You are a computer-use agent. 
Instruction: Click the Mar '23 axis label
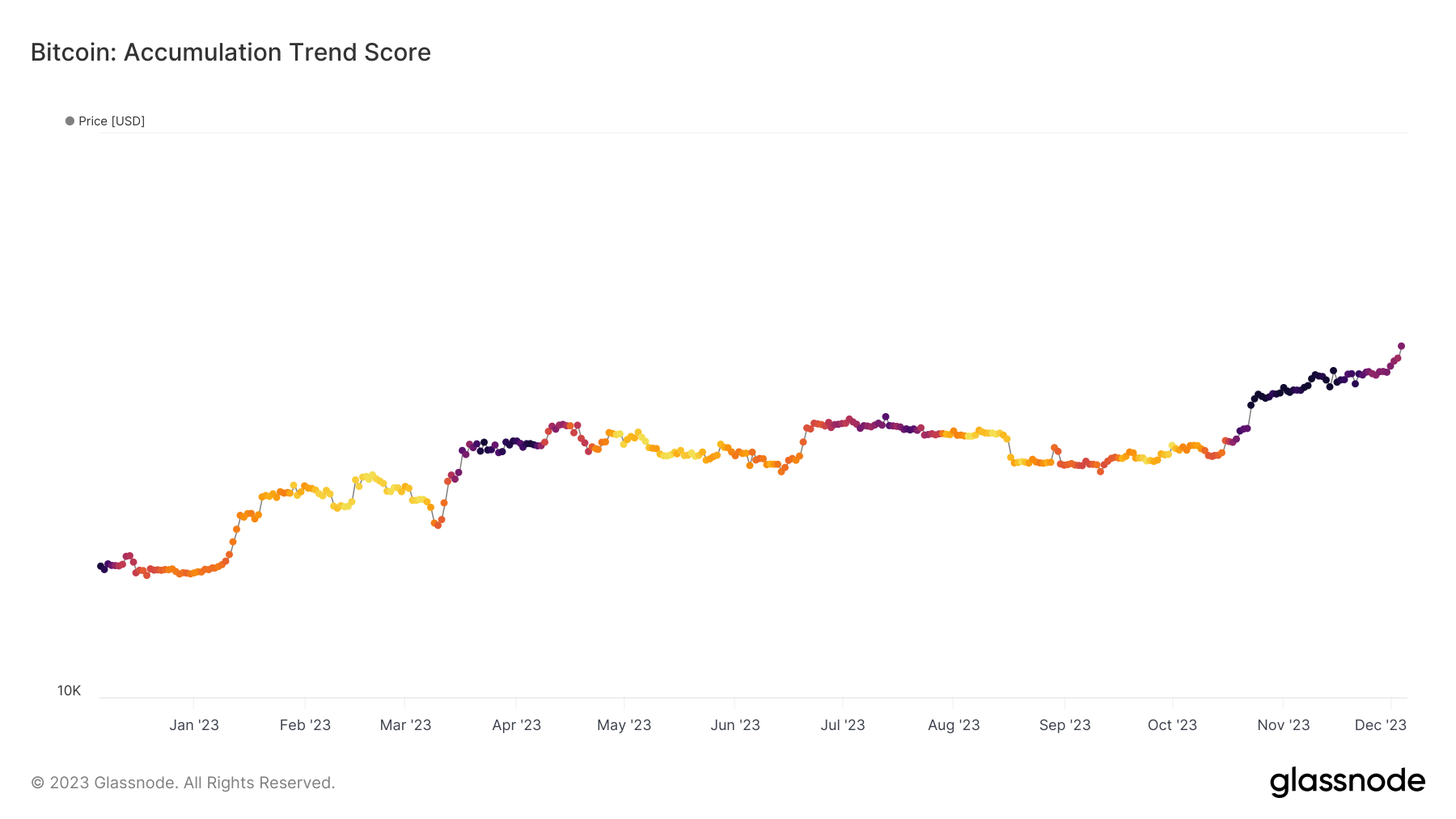pos(405,725)
